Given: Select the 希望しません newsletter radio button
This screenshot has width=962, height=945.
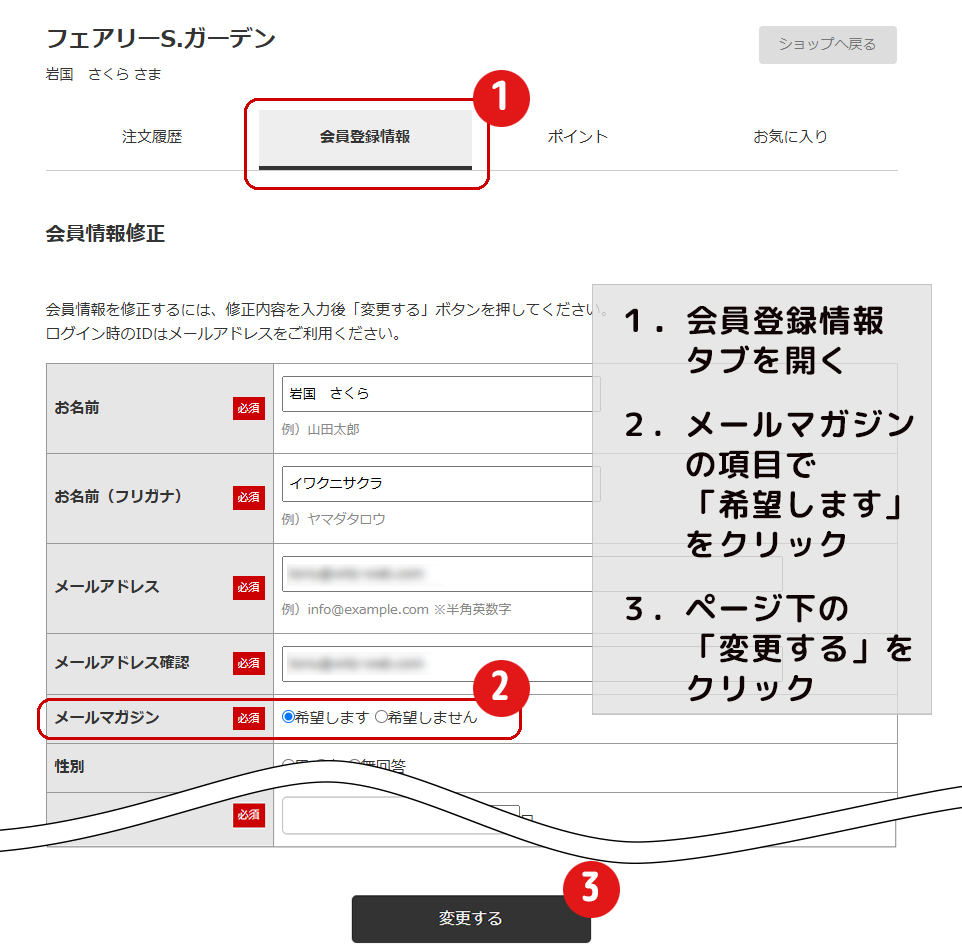Looking at the screenshot, I should pos(381,717).
